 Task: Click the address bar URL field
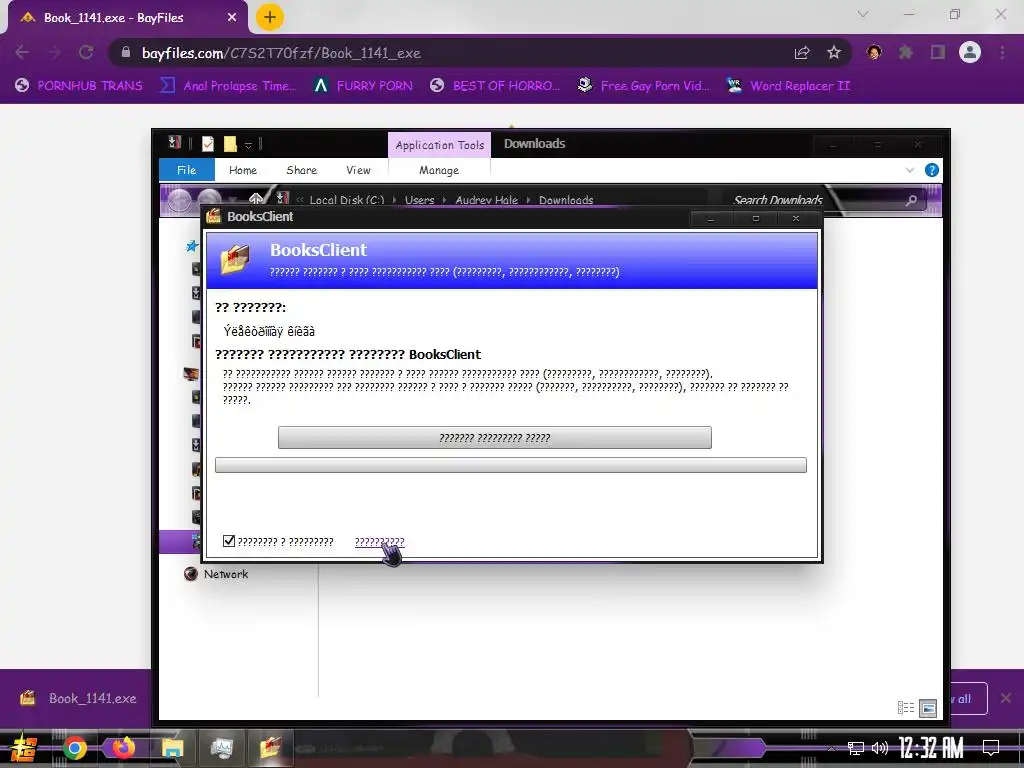tap(451, 53)
